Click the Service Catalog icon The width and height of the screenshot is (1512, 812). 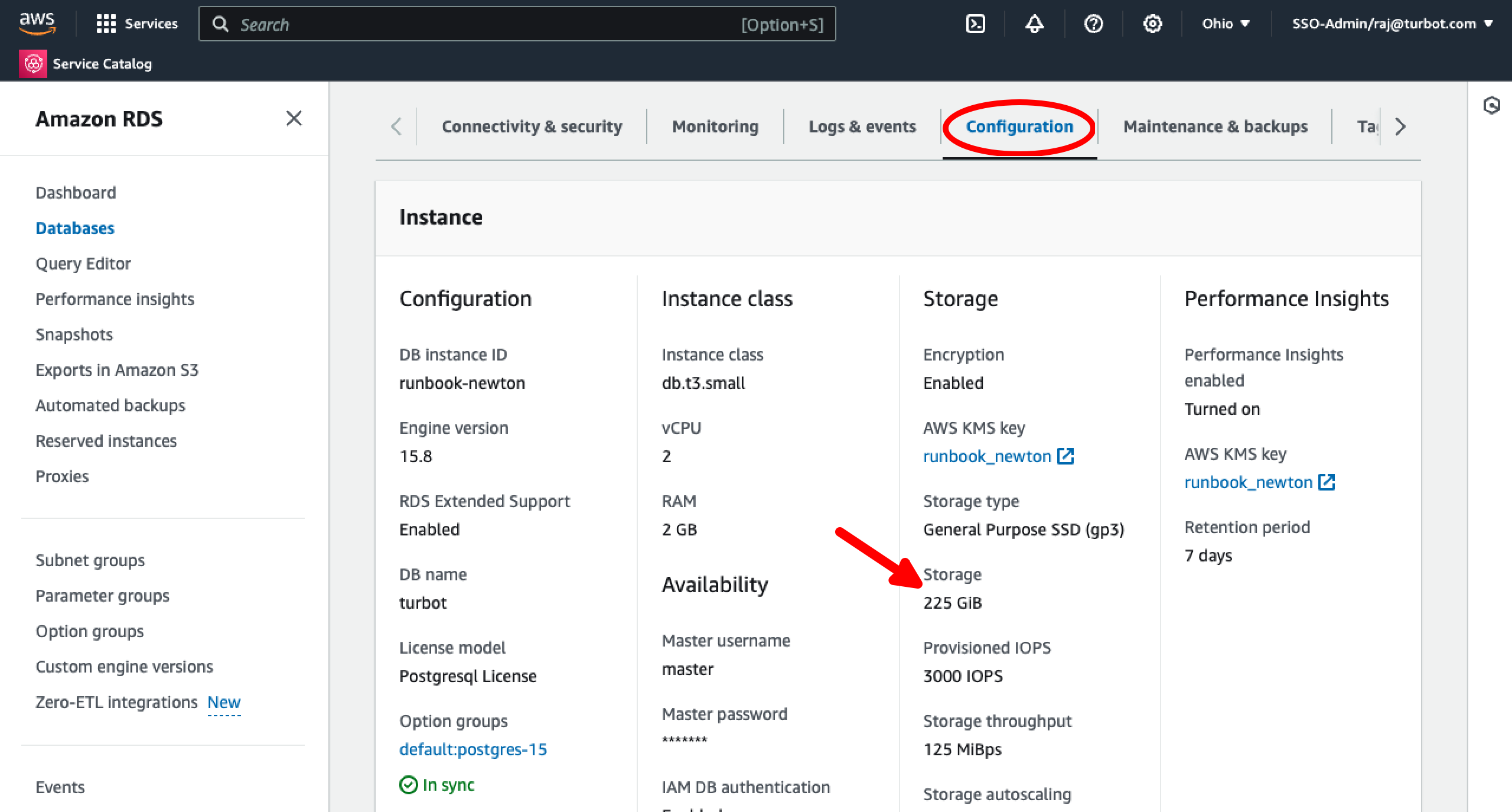click(32, 63)
